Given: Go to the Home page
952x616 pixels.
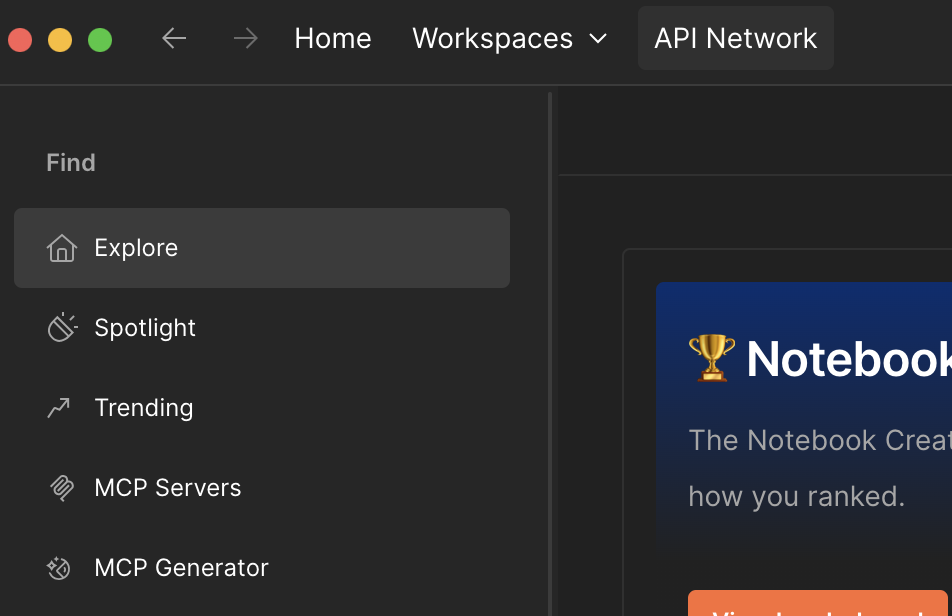Looking at the screenshot, I should pyautogui.click(x=333, y=39).
